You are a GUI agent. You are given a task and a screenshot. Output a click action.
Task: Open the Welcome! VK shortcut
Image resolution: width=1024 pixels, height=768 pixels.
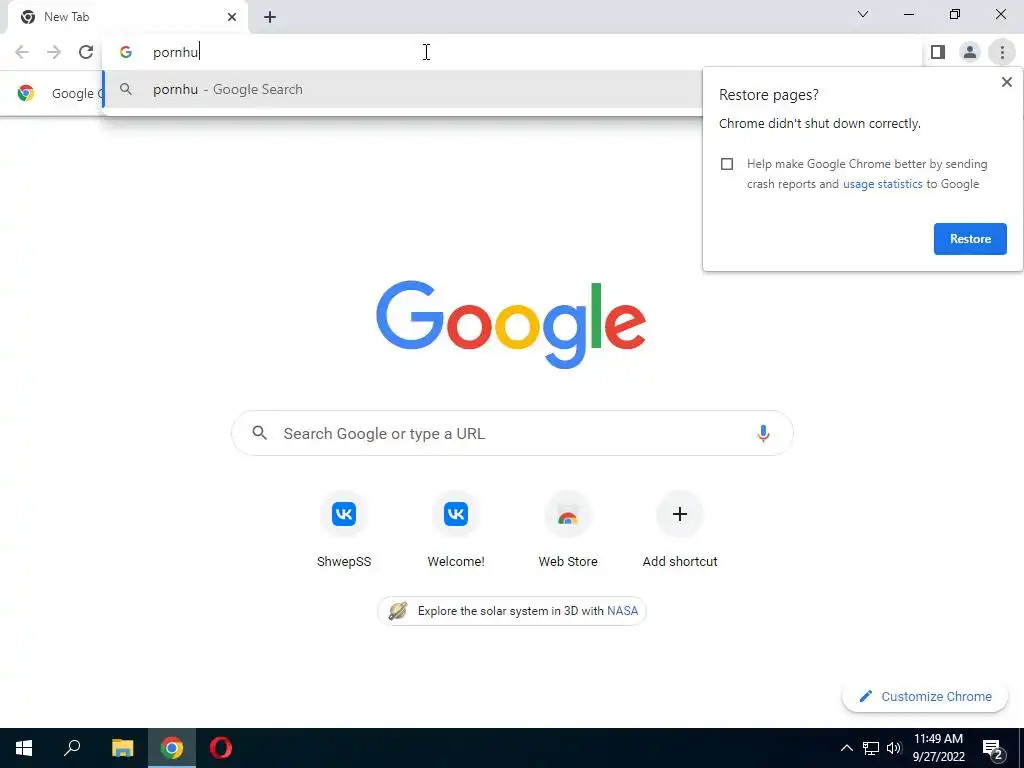[x=456, y=530]
